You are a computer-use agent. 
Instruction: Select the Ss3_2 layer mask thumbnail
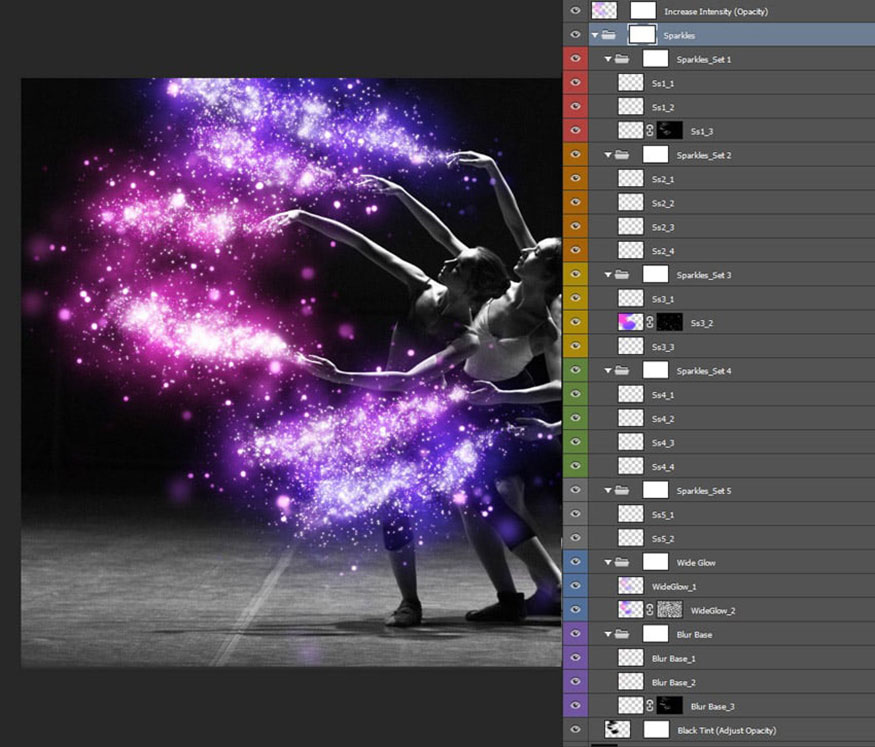(670, 322)
